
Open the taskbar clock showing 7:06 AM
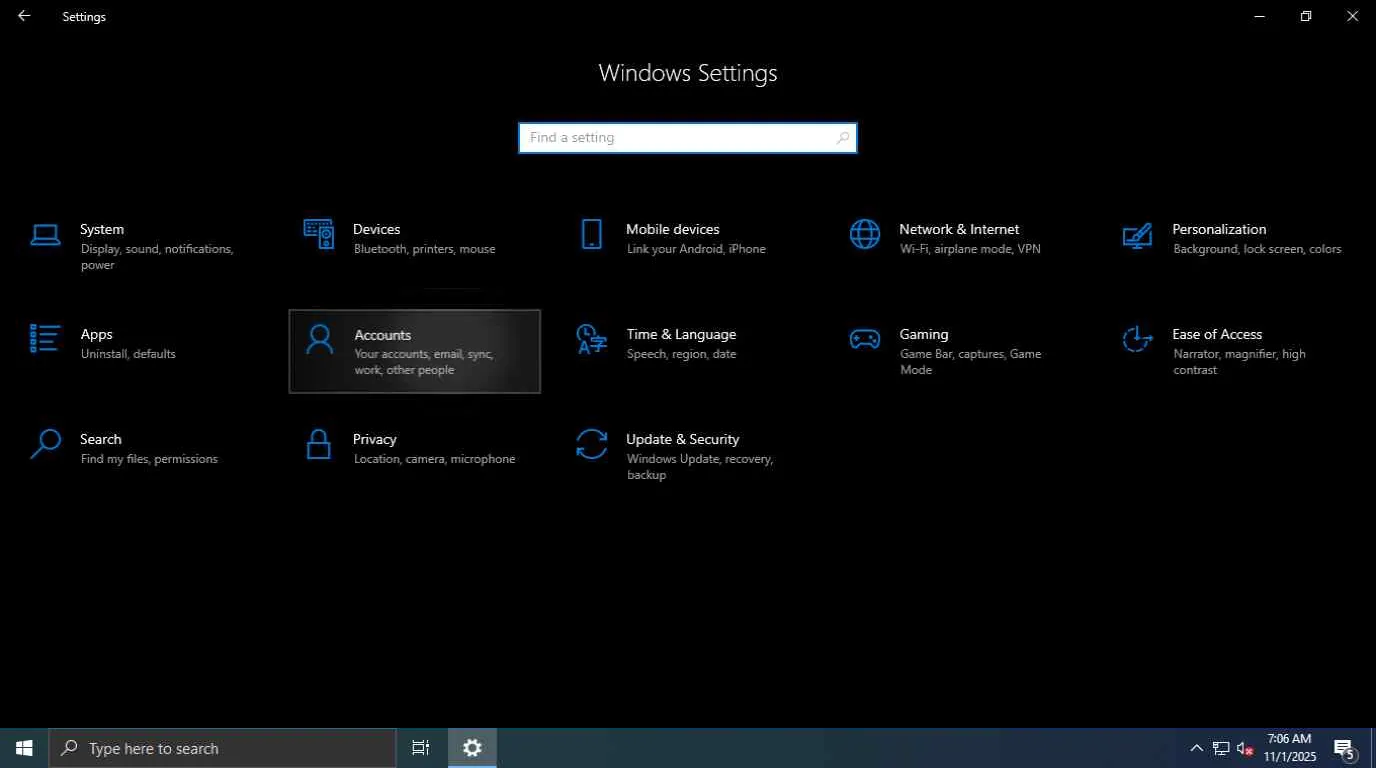(1289, 748)
